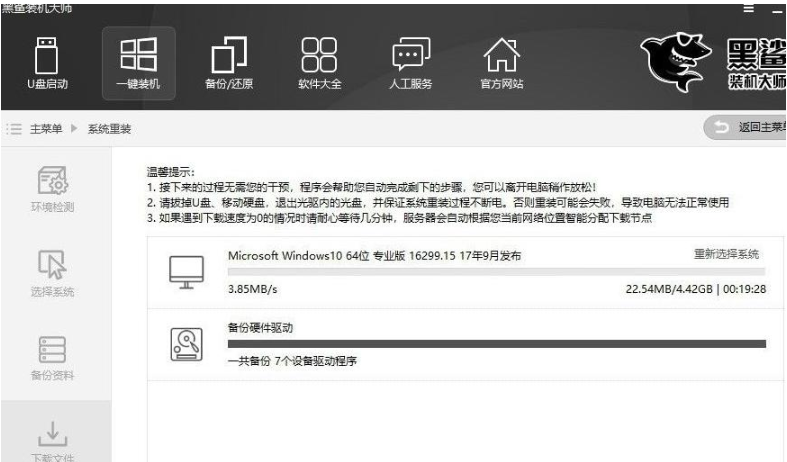The width and height of the screenshot is (787, 462).
Task: Click 主菜单 in the breadcrumb
Action: pos(45,128)
